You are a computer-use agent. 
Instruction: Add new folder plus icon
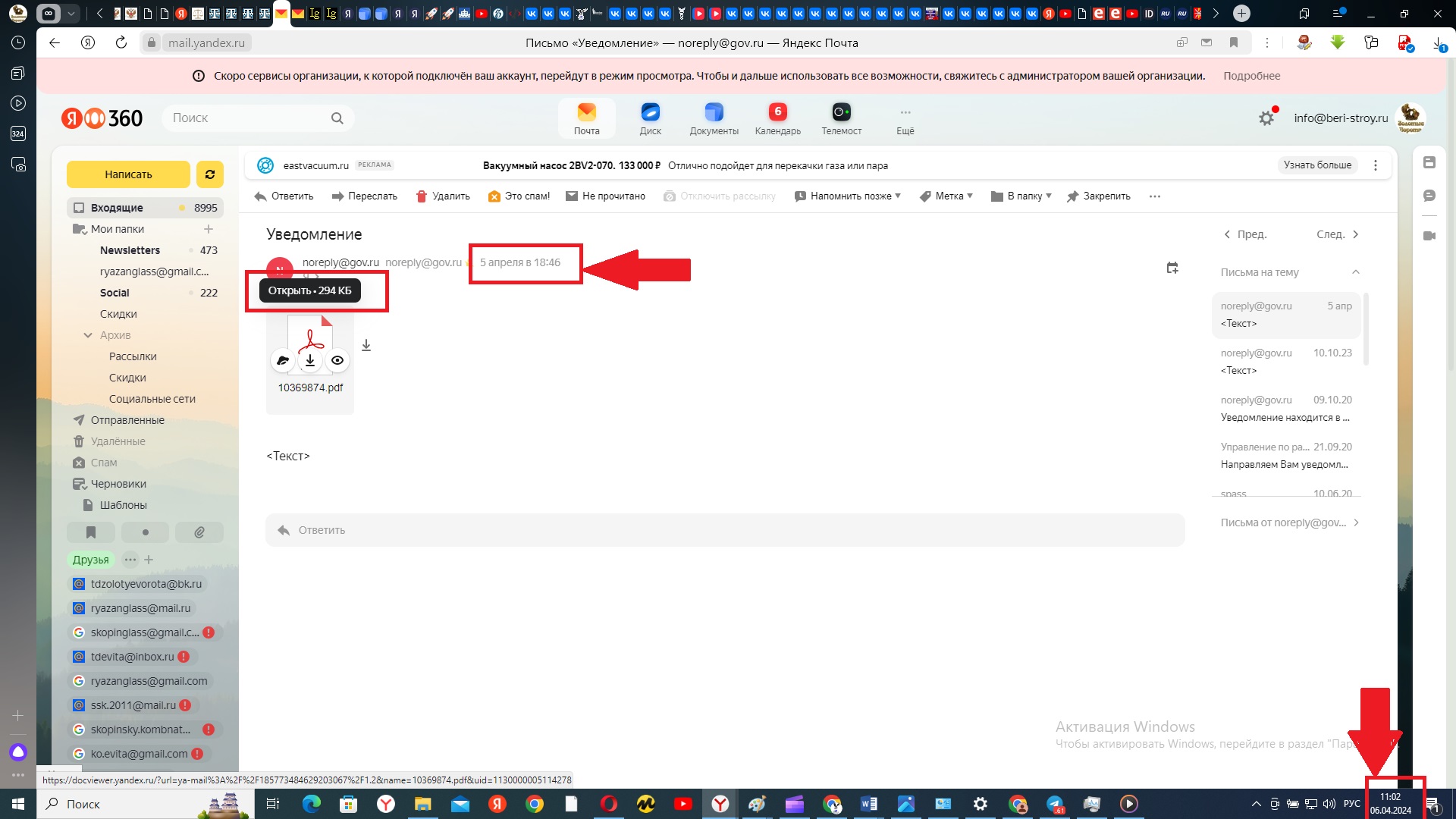(209, 229)
